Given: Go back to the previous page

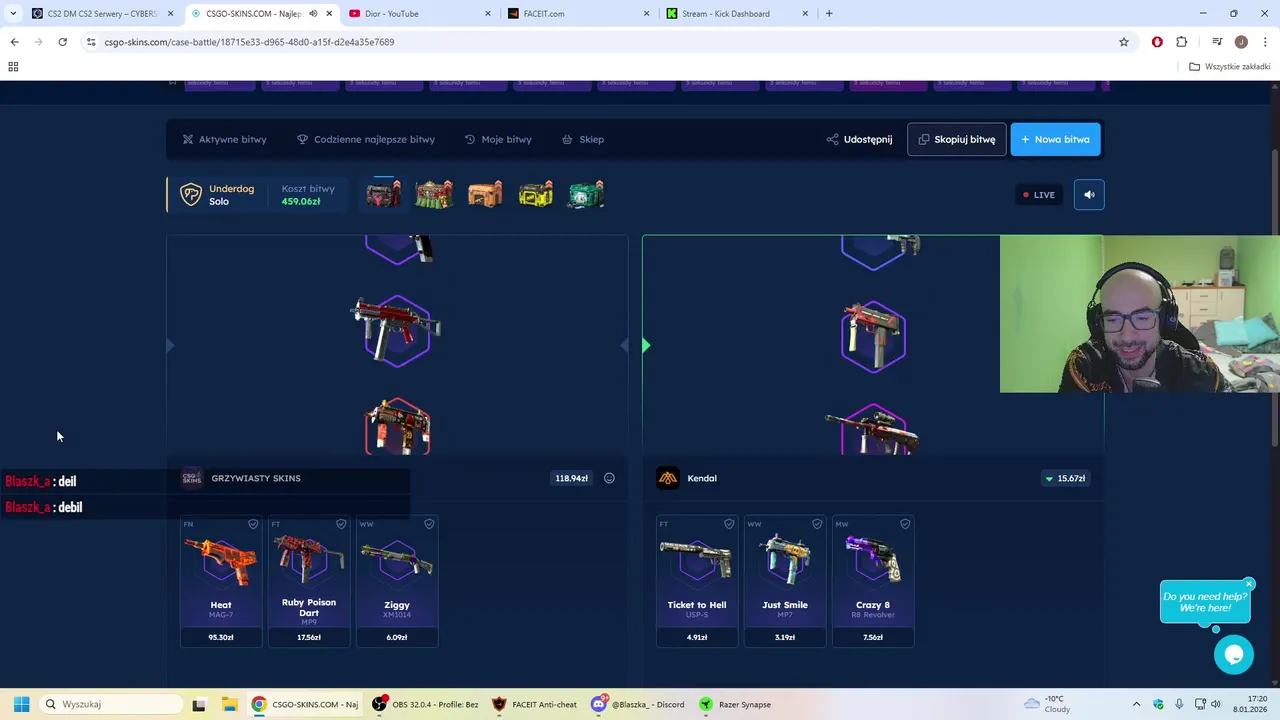Looking at the screenshot, I should pos(14,42).
